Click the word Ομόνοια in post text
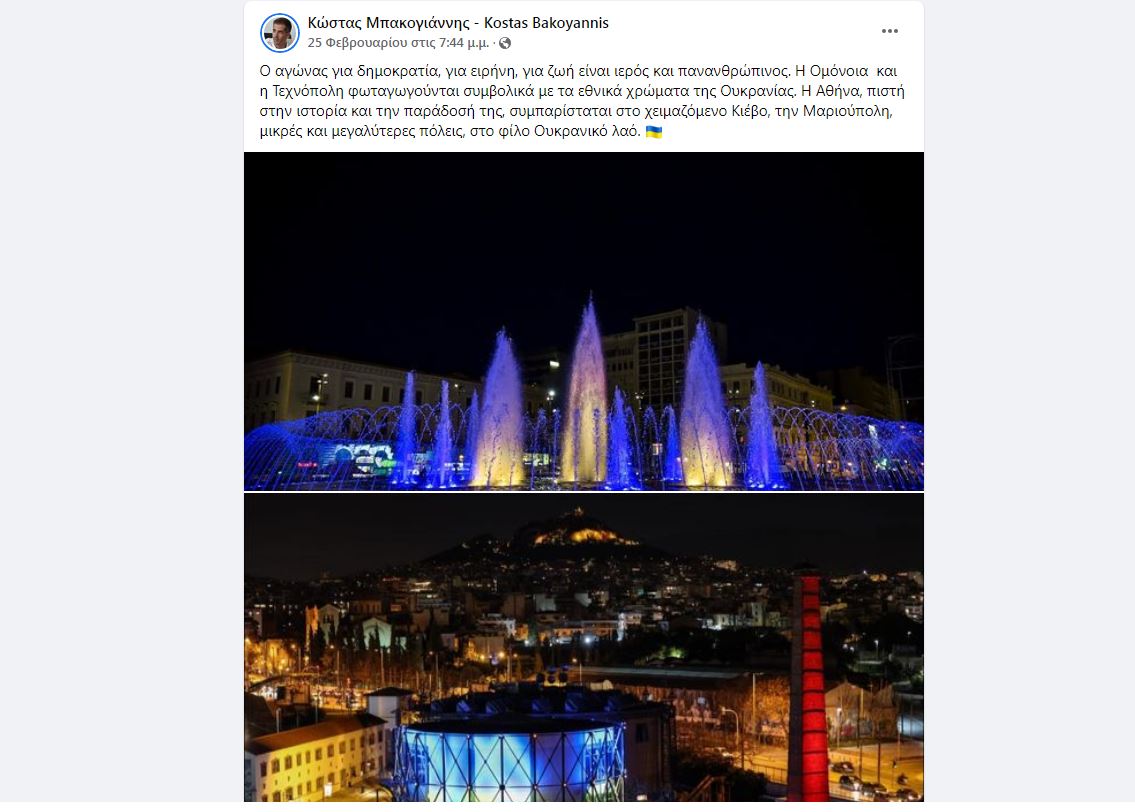This screenshot has width=1135, height=812. pos(839,71)
